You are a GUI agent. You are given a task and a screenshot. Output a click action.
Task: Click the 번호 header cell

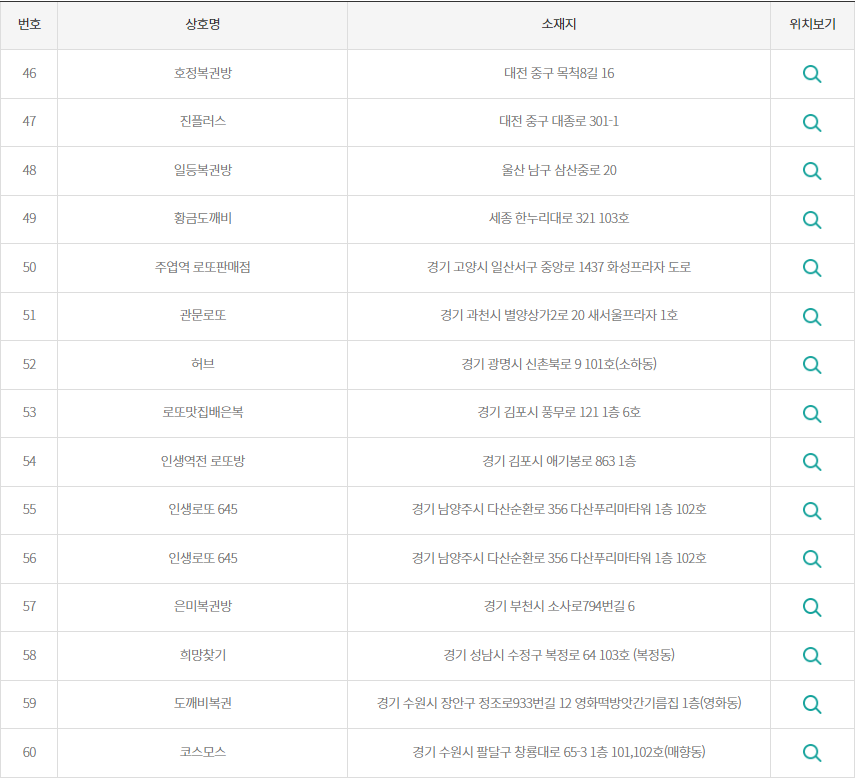31,25
